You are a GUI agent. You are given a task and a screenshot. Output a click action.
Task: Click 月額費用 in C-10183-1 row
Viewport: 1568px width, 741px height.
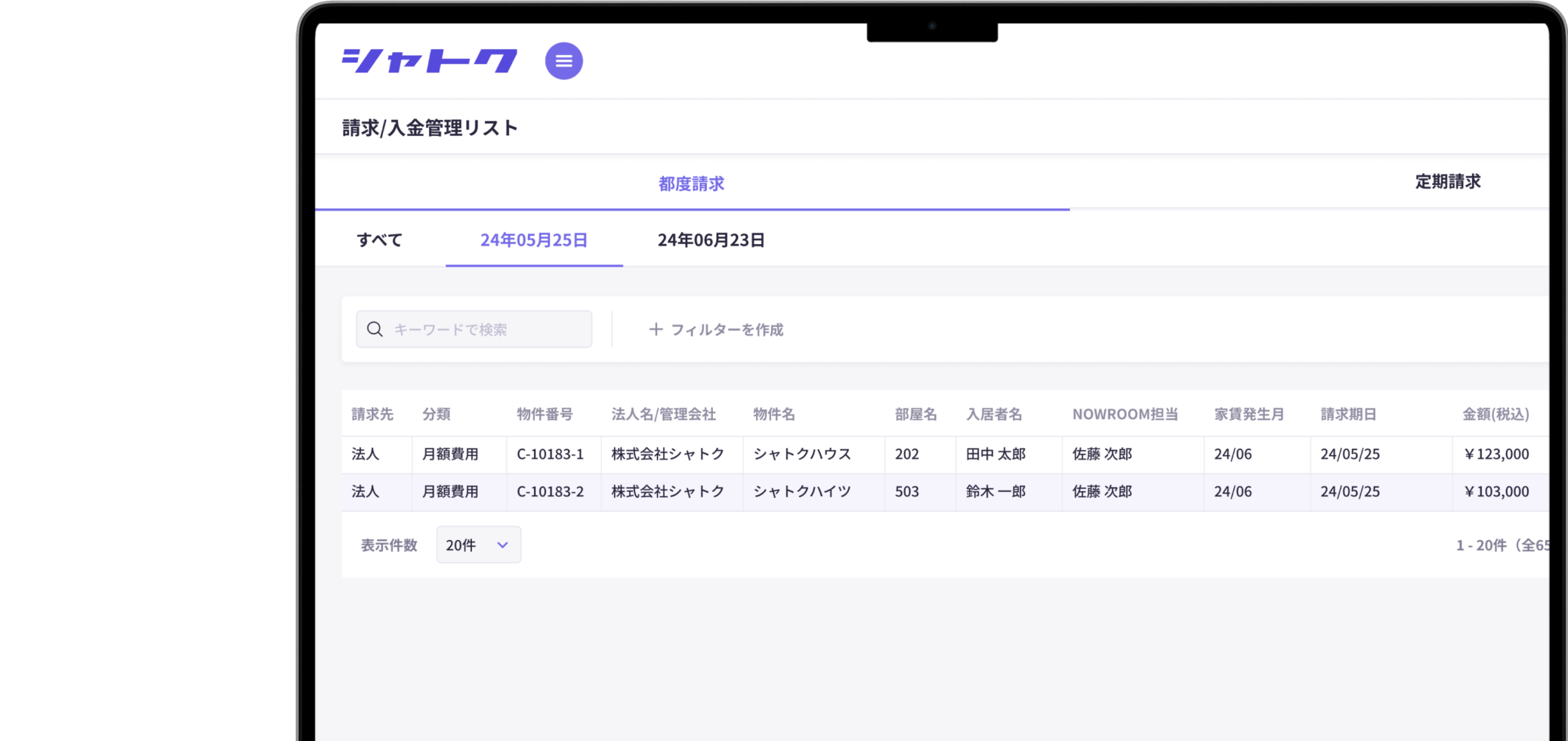[x=450, y=454]
